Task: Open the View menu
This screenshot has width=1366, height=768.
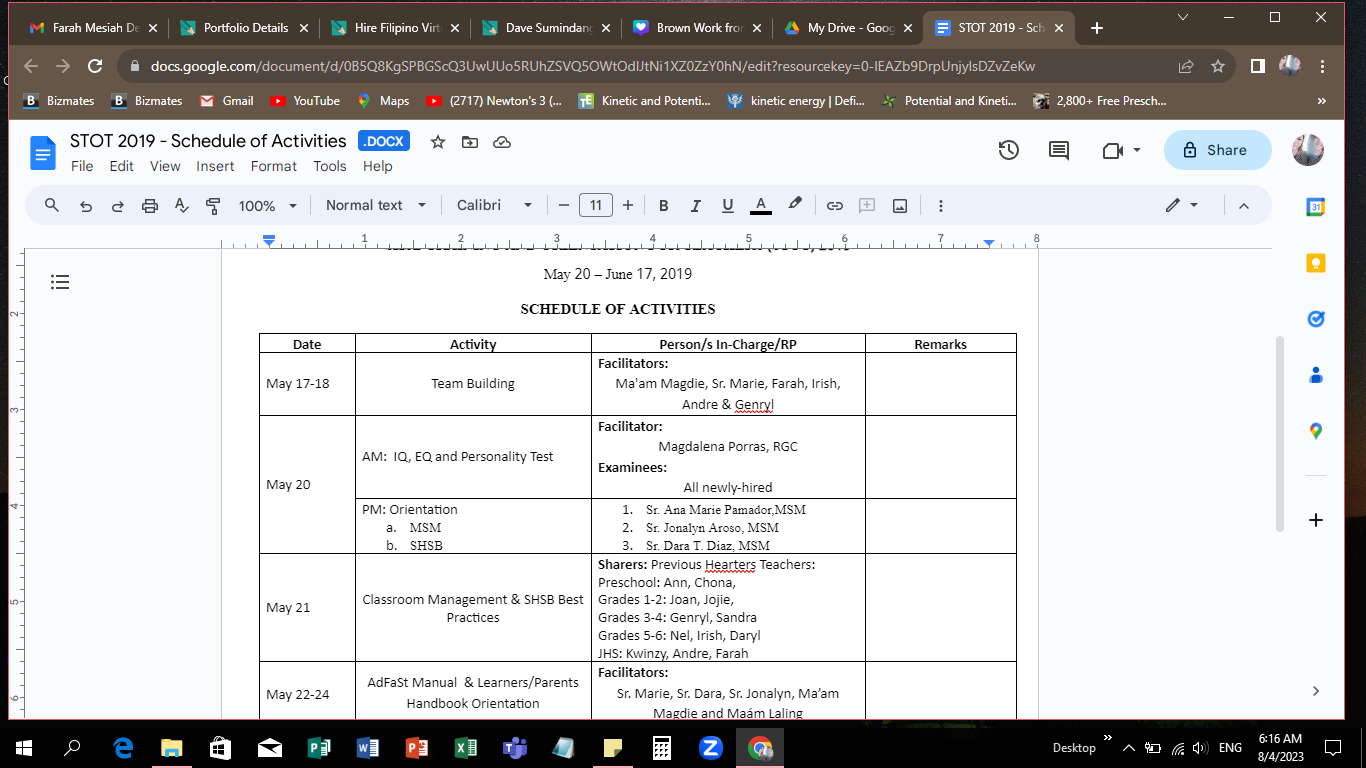Action: tap(165, 166)
